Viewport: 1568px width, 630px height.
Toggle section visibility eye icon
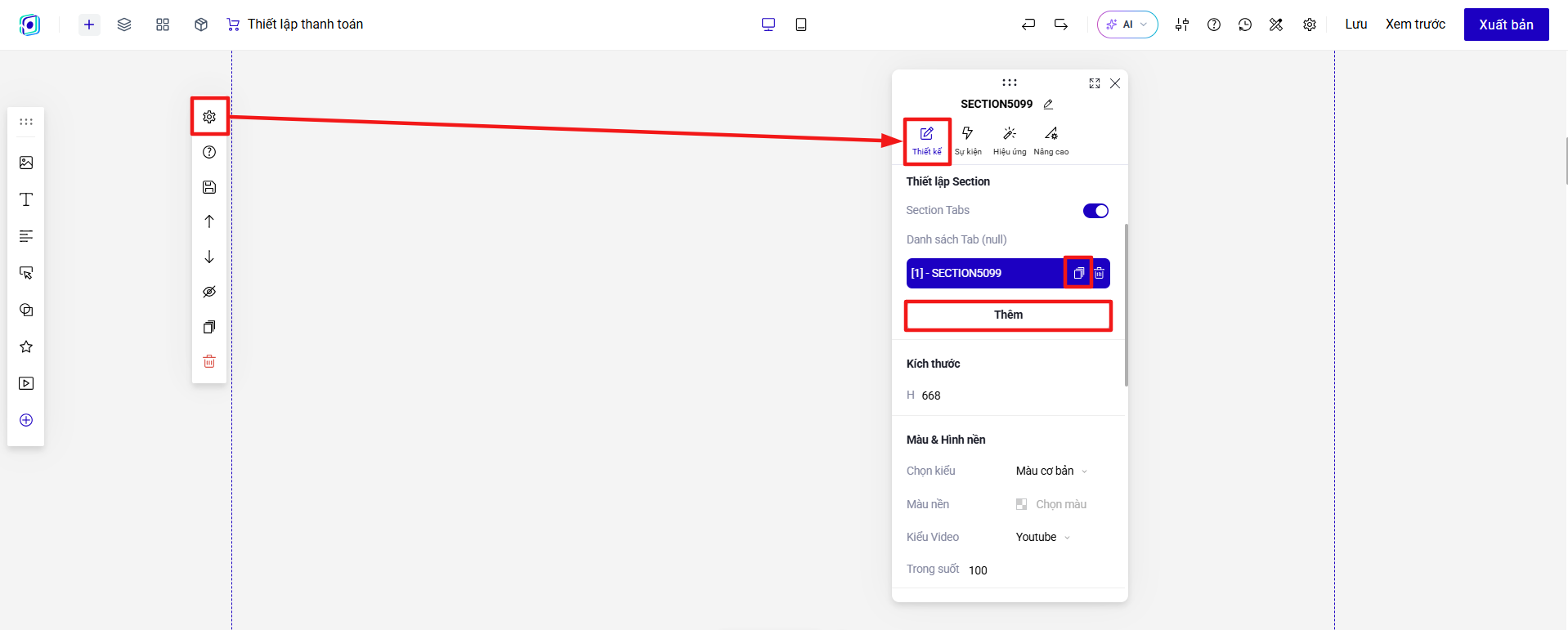pos(209,292)
